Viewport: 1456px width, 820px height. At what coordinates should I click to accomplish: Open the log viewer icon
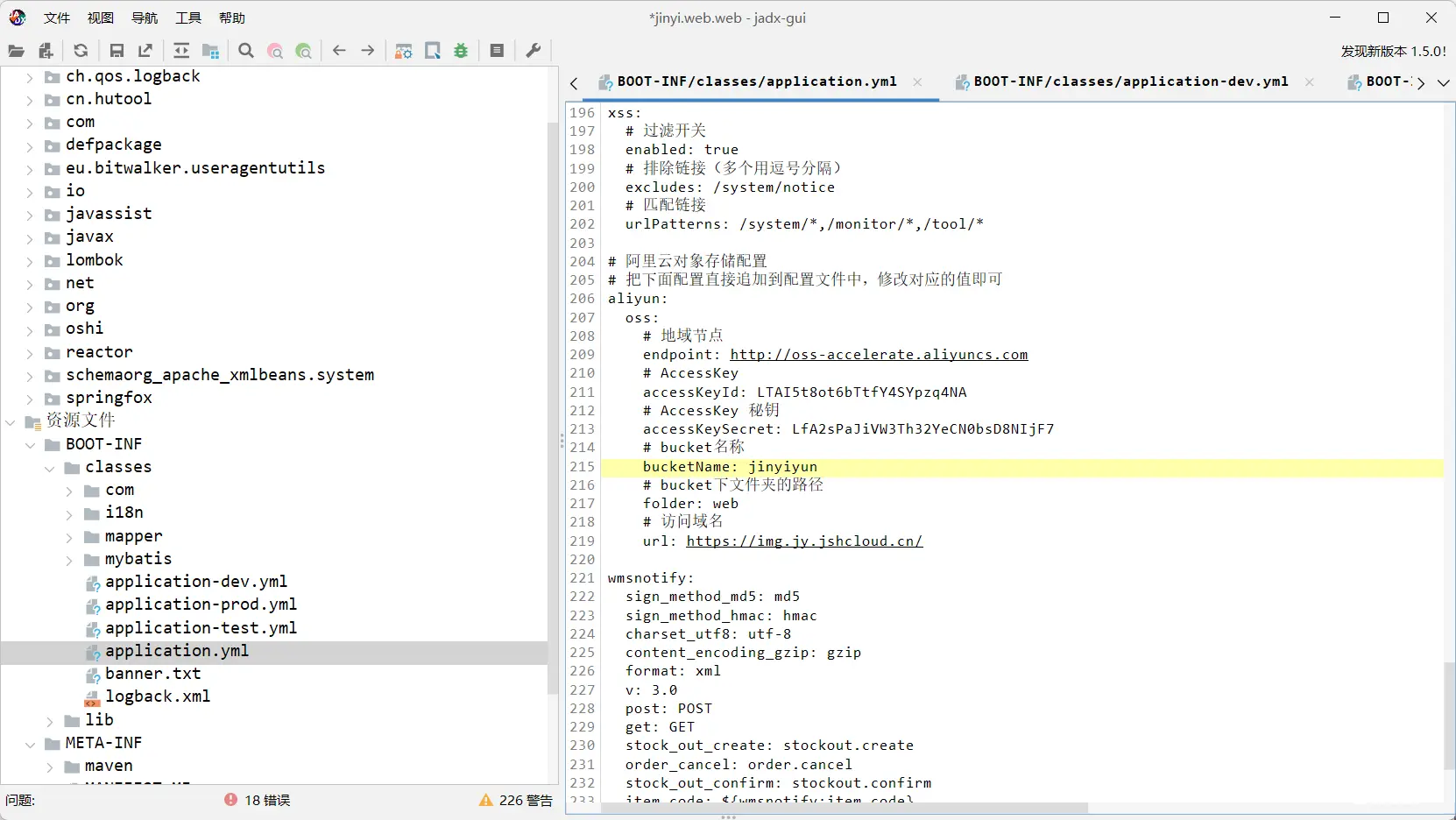tap(497, 51)
